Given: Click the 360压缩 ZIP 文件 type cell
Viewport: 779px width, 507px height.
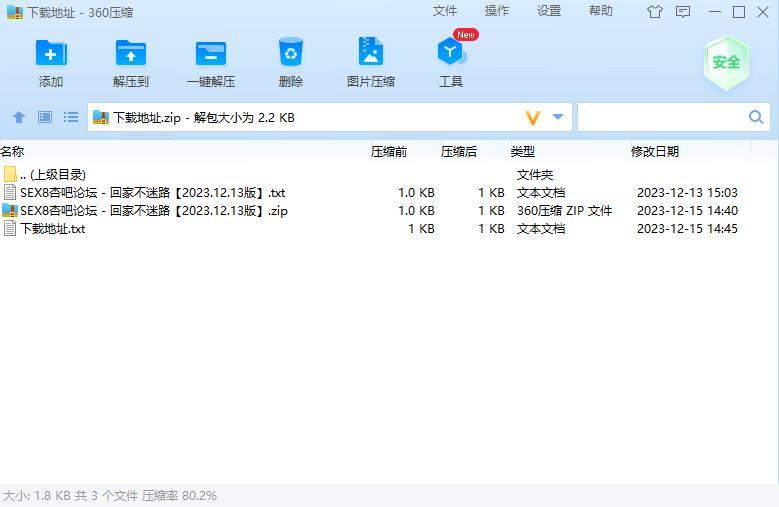Looking at the screenshot, I should tap(564, 211).
